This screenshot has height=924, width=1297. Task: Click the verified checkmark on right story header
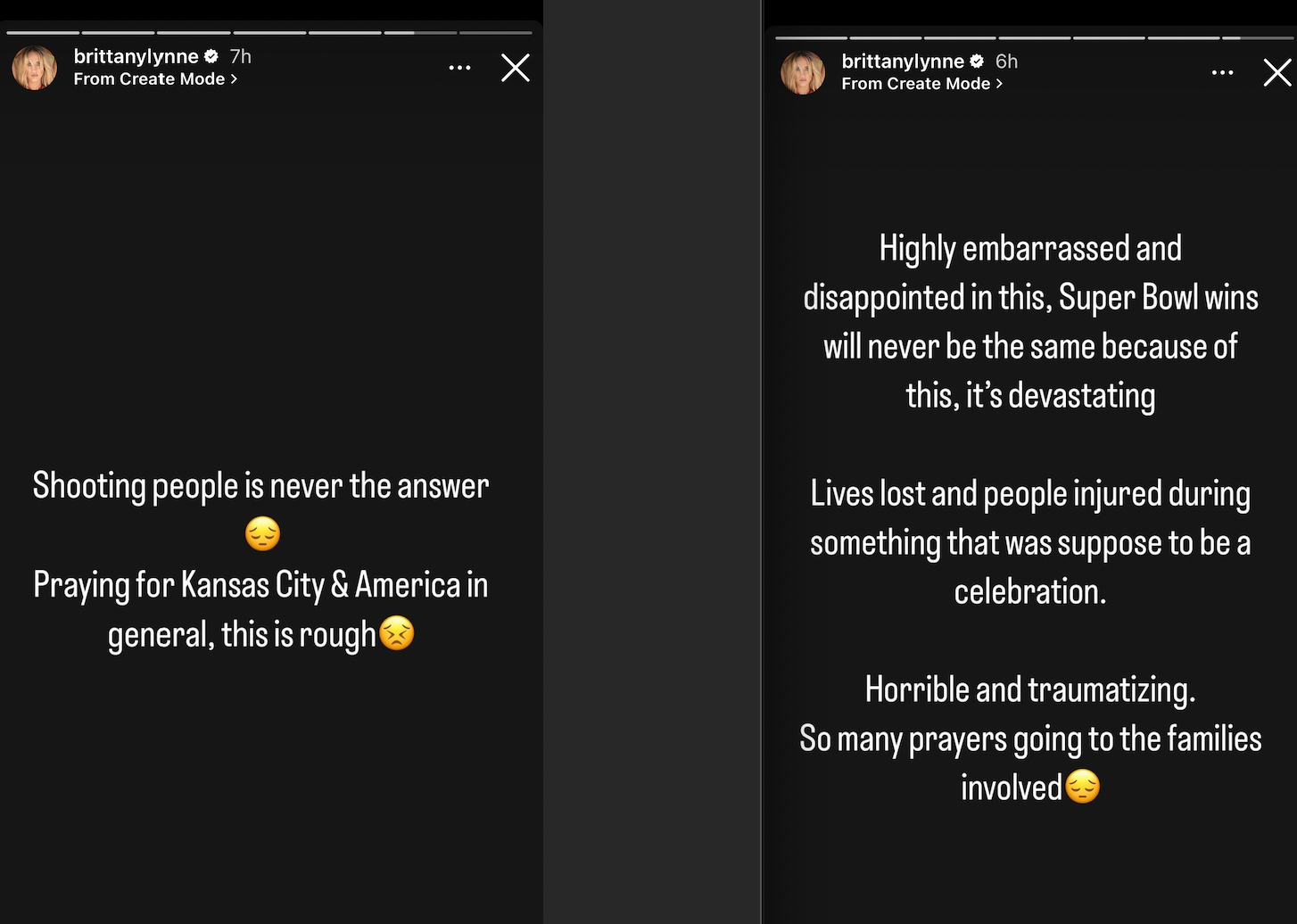coord(976,62)
